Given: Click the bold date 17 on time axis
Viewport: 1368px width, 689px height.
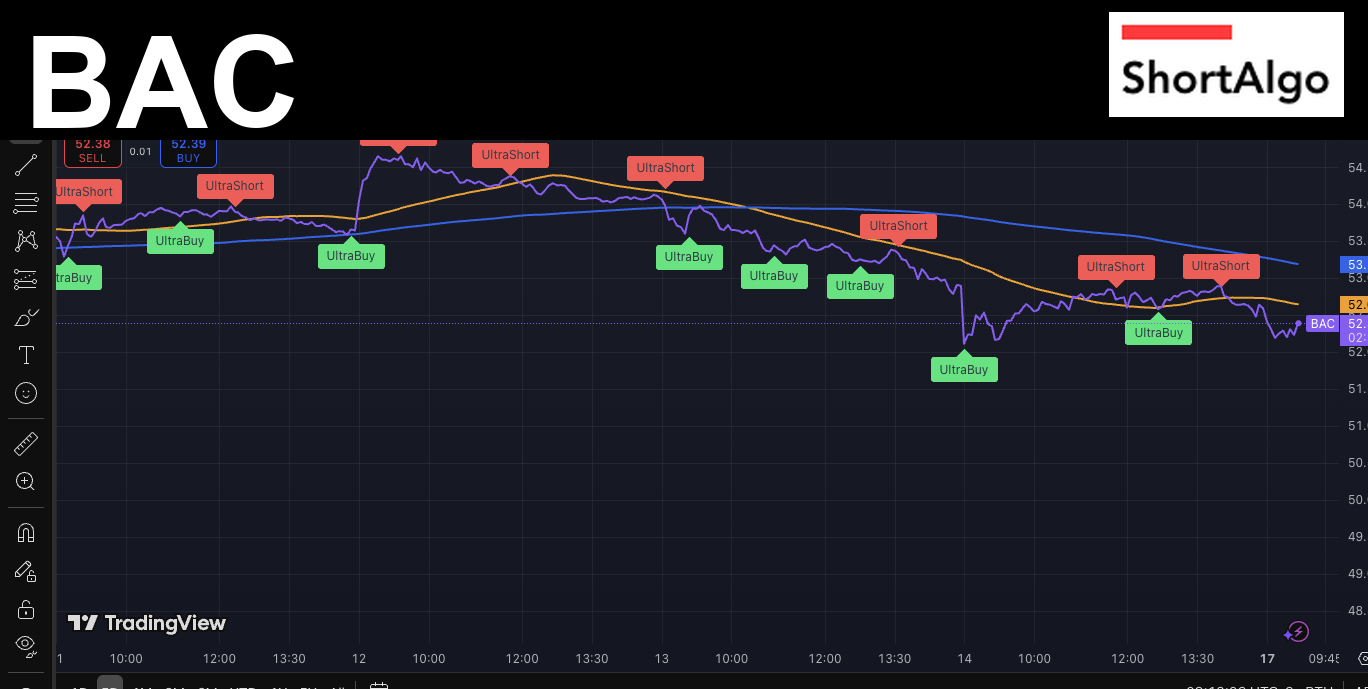Looking at the screenshot, I should click(x=1267, y=658).
